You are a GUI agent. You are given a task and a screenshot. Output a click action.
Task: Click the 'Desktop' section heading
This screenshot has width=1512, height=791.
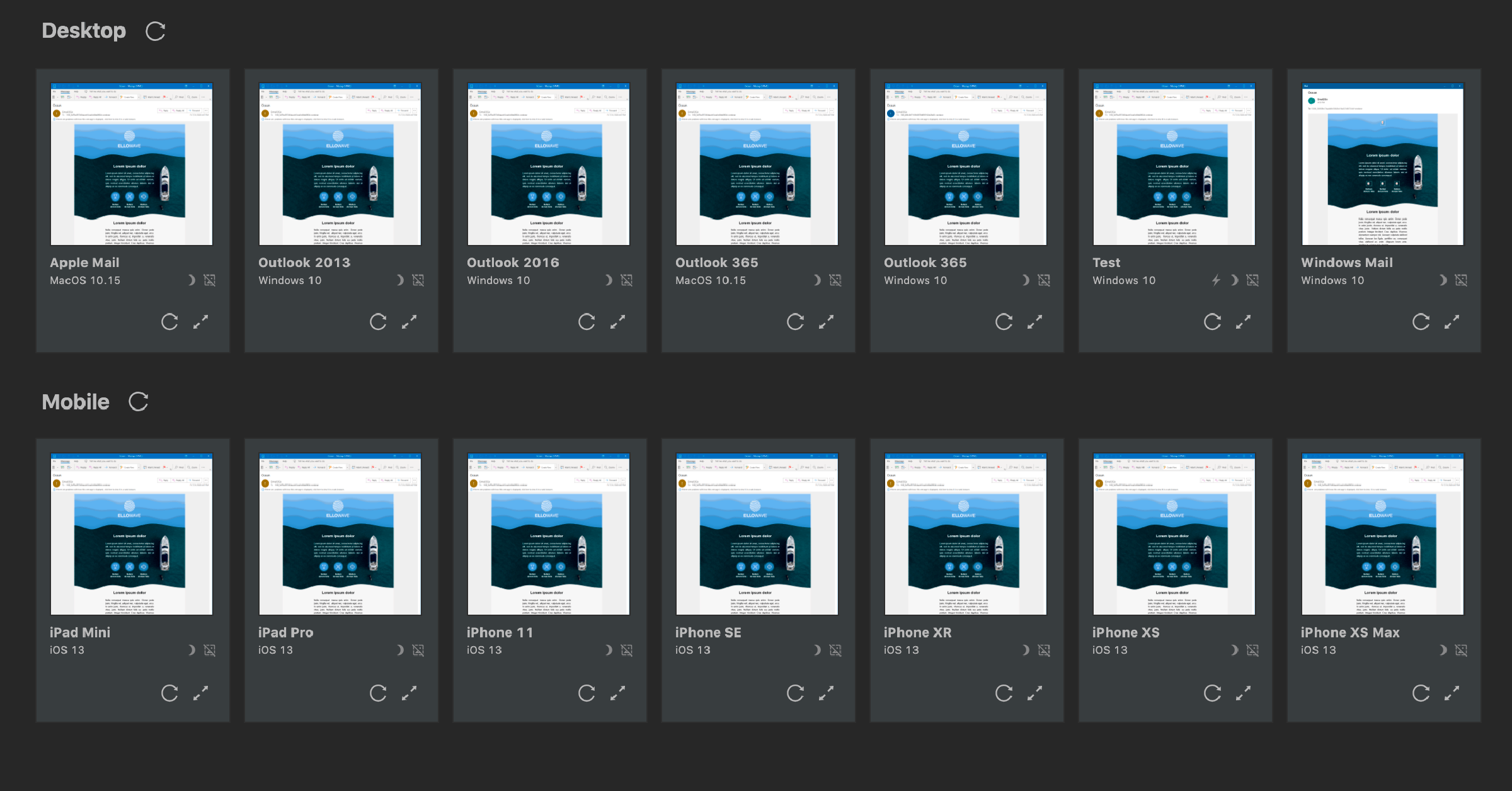click(84, 31)
